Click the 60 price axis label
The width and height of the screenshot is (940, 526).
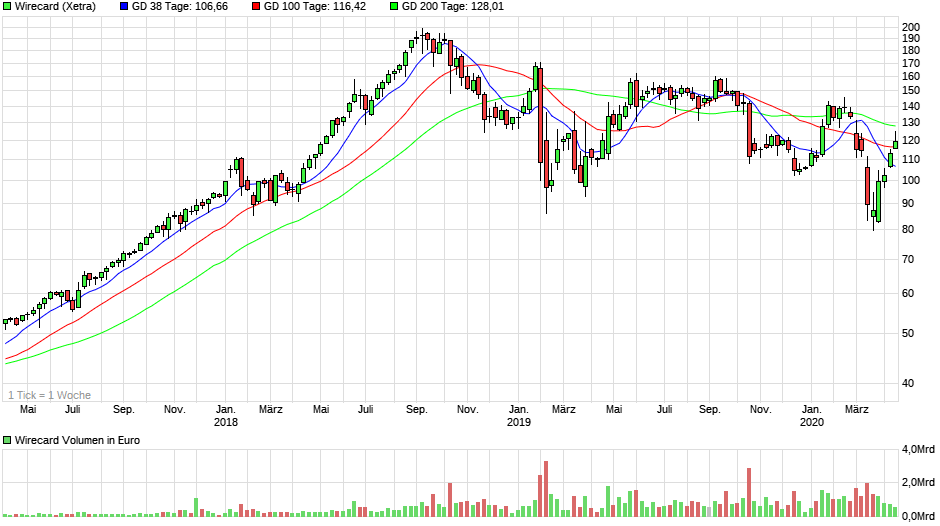pyautogui.click(x=908, y=293)
